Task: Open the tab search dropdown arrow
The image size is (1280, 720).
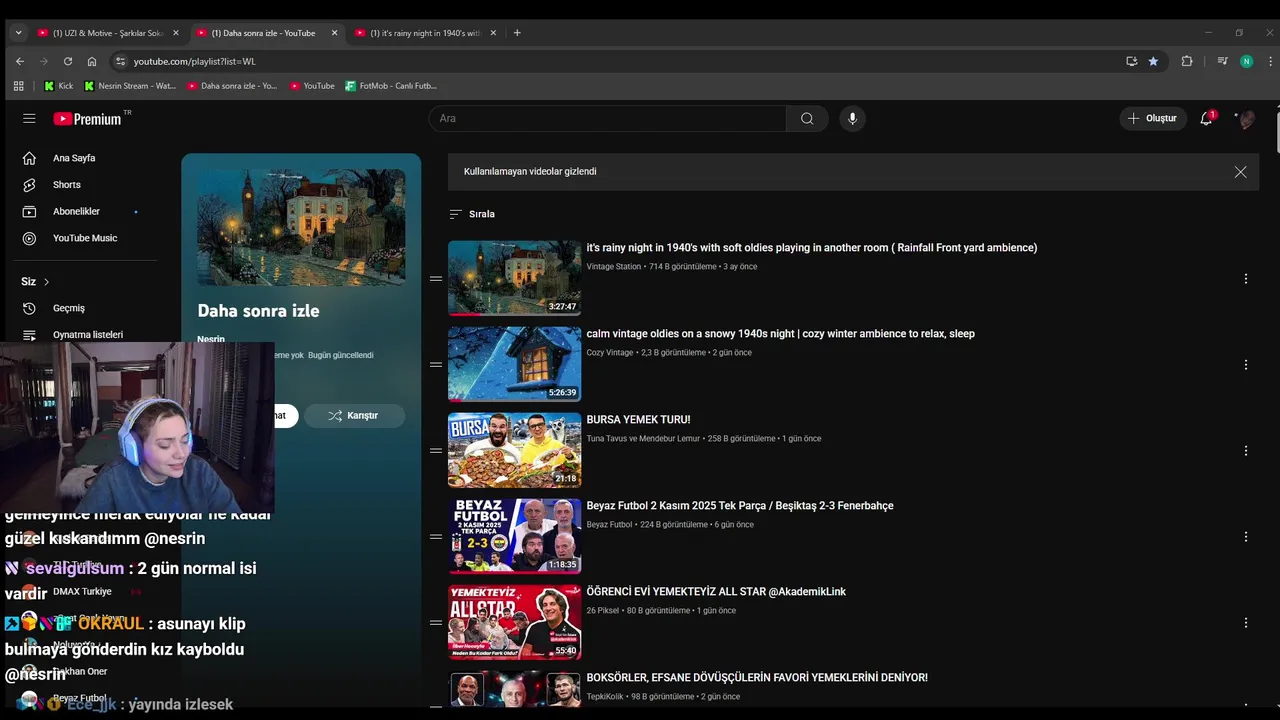Action: pos(18,33)
